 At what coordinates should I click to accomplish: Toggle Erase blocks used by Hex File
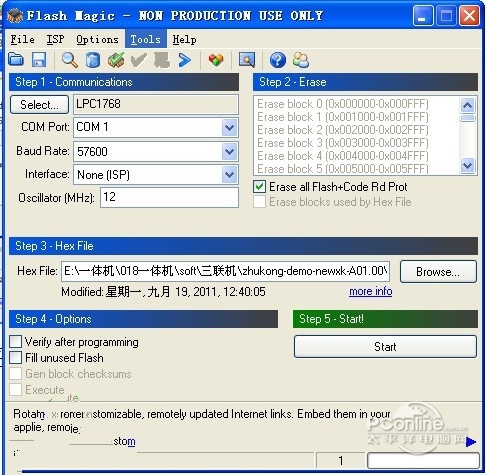pos(259,202)
